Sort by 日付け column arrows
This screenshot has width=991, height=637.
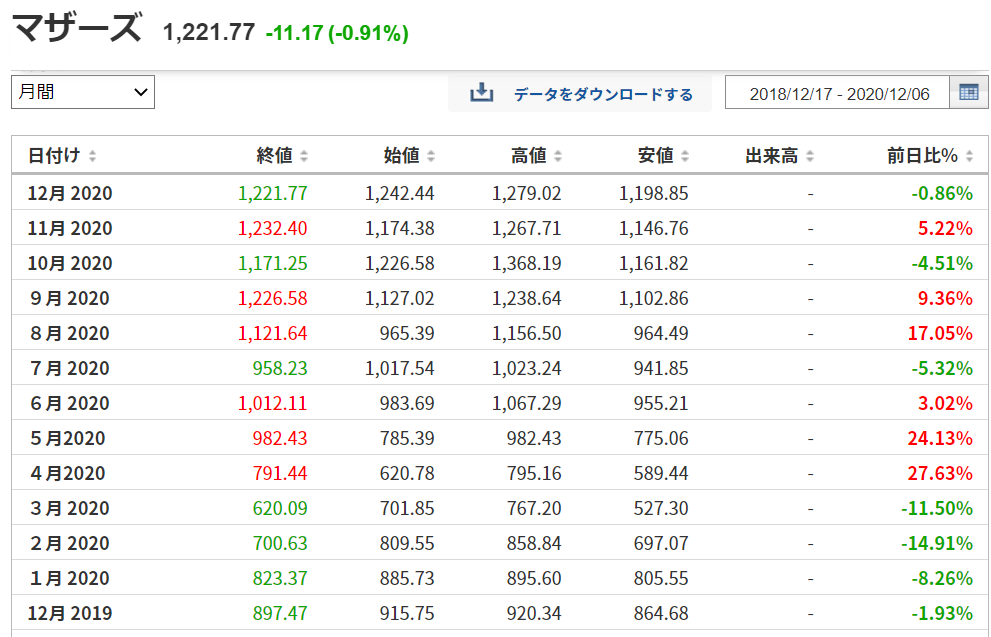click(92, 157)
